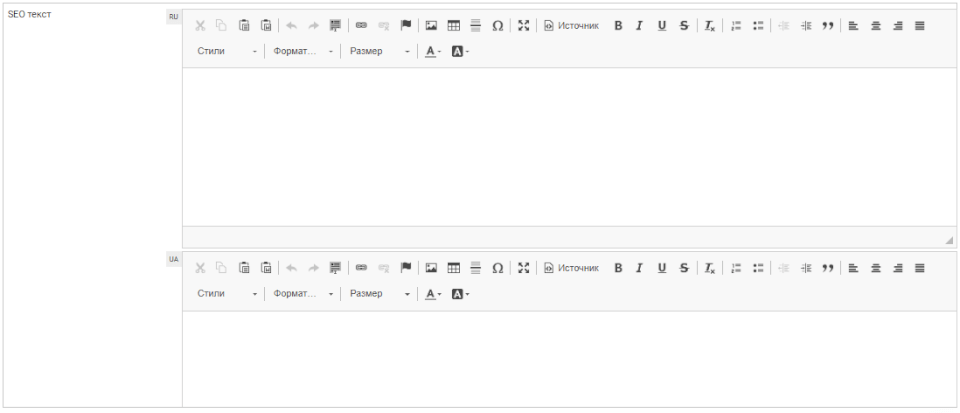Insert block quote in UA editor

(x=827, y=268)
